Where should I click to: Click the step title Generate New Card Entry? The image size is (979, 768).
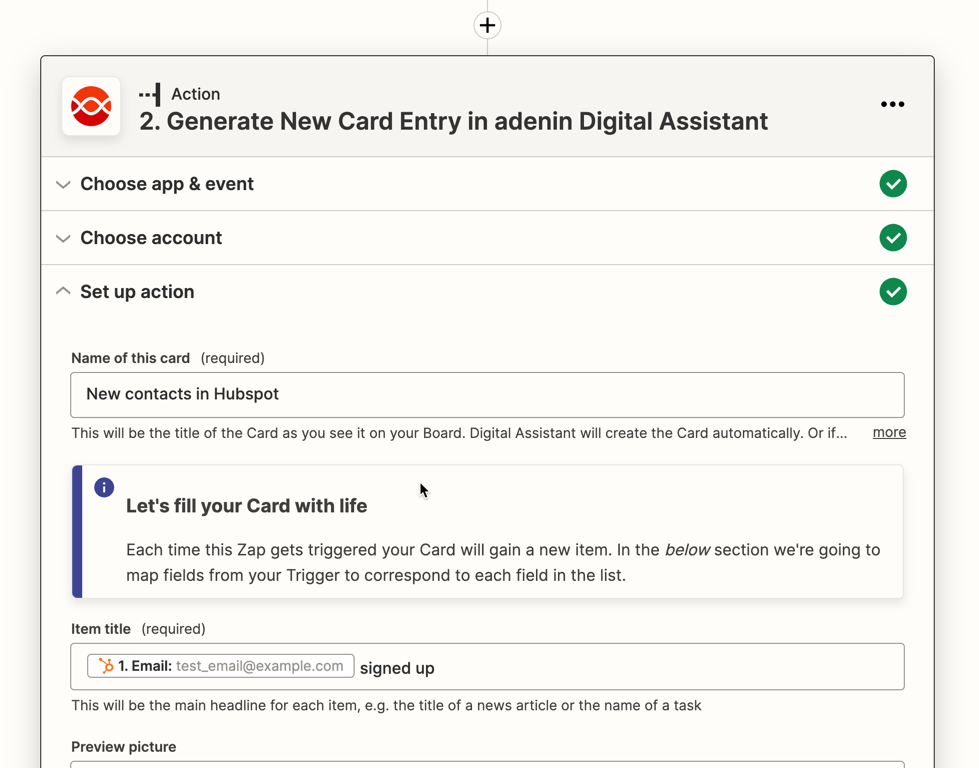[x=453, y=122]
